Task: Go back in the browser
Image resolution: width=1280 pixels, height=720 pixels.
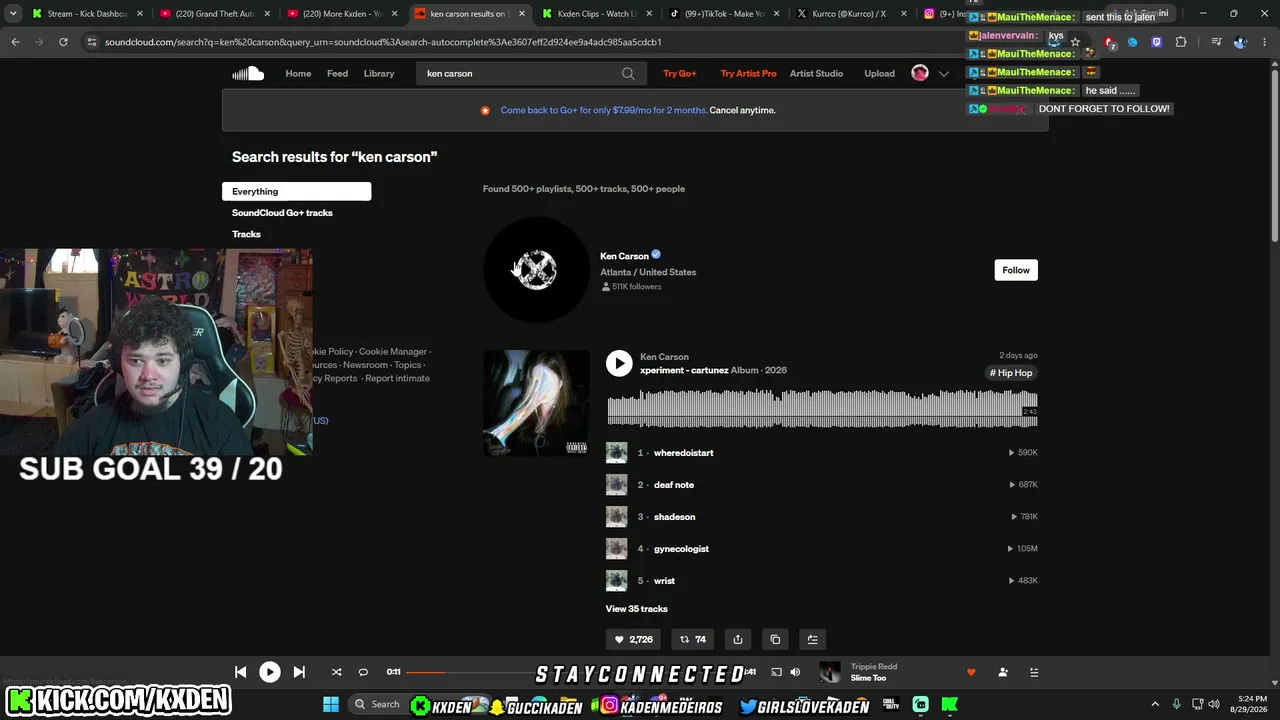Action: (15, 42)
